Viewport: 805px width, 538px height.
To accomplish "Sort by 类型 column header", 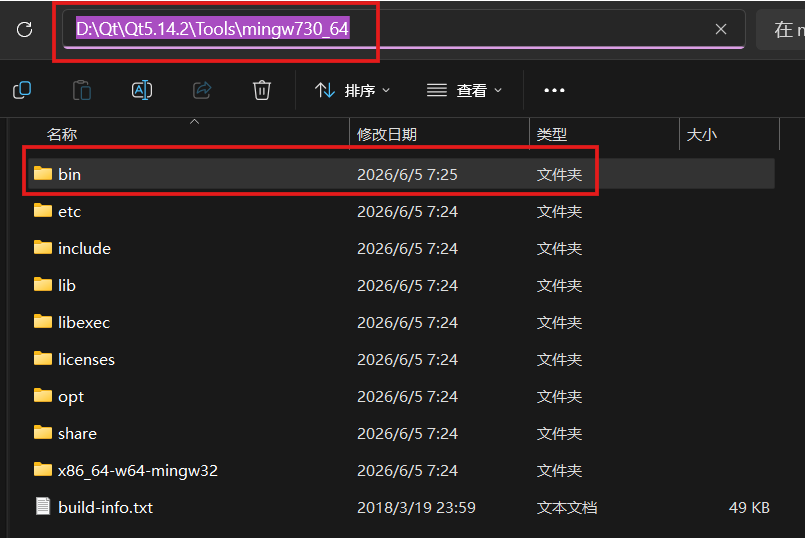I will click(x=551, y=134).
